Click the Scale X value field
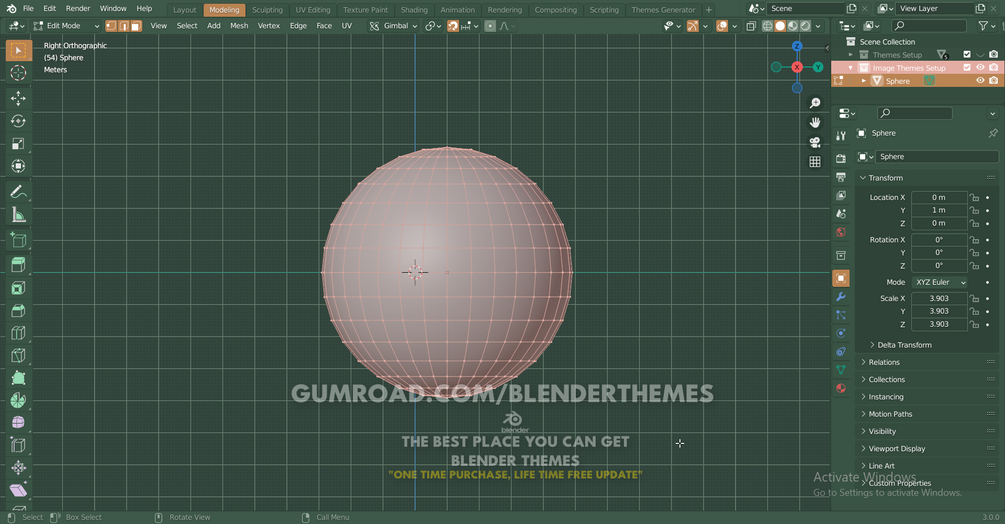Screen dimensions: 1005x524 click(x=939, y=299)
